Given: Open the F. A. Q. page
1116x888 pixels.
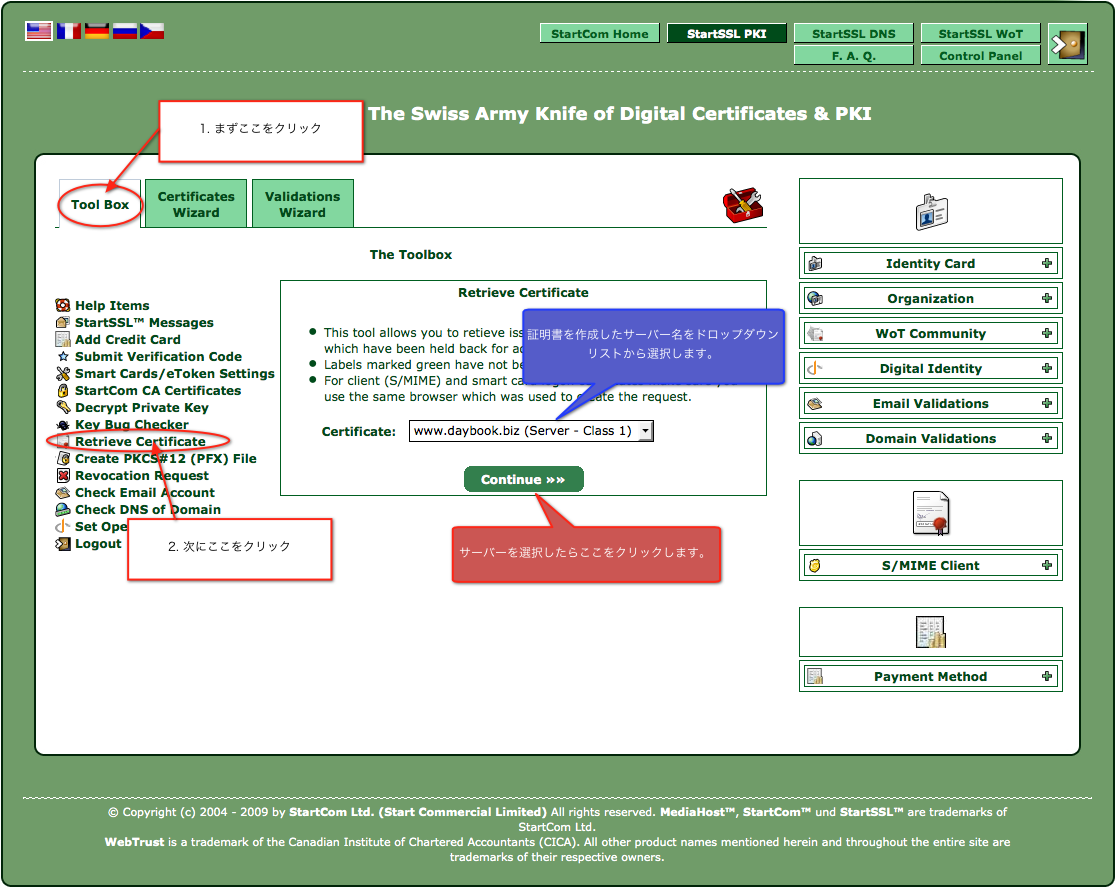Looking at the screenshot, I should coord(854,56).
